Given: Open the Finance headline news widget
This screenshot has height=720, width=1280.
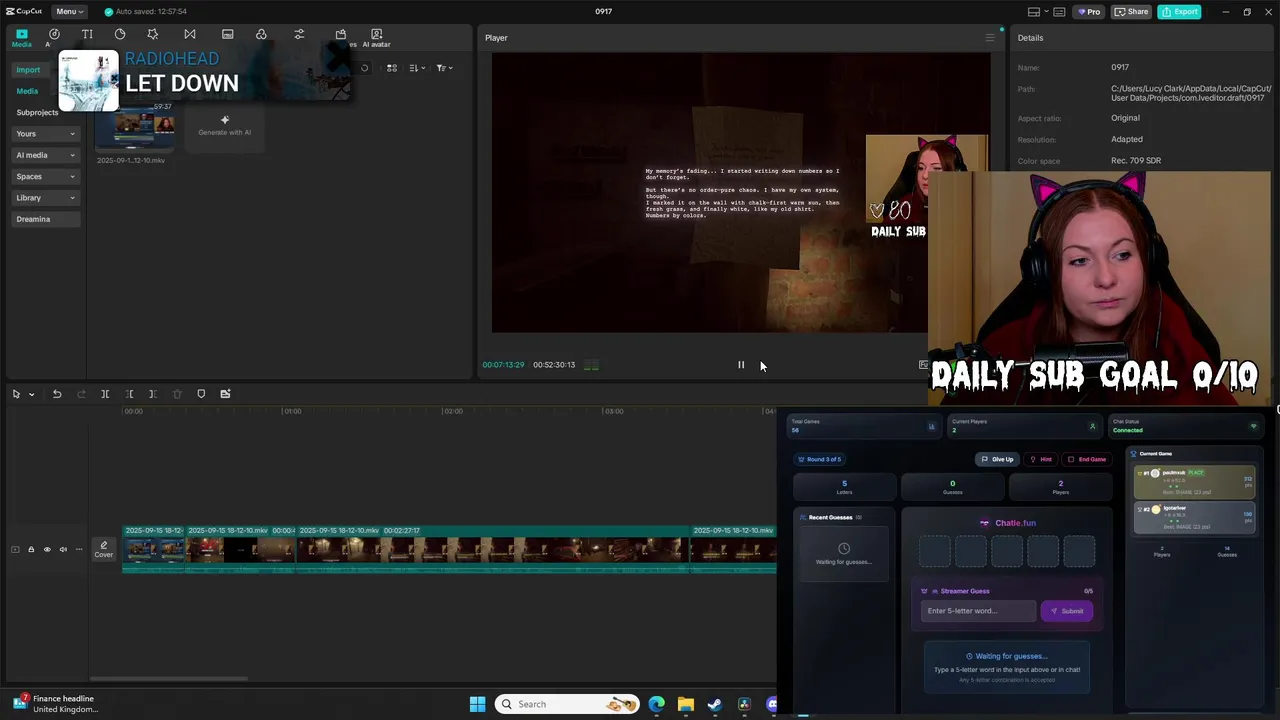Looking at the screenshot, I should (x=55, y=704).
